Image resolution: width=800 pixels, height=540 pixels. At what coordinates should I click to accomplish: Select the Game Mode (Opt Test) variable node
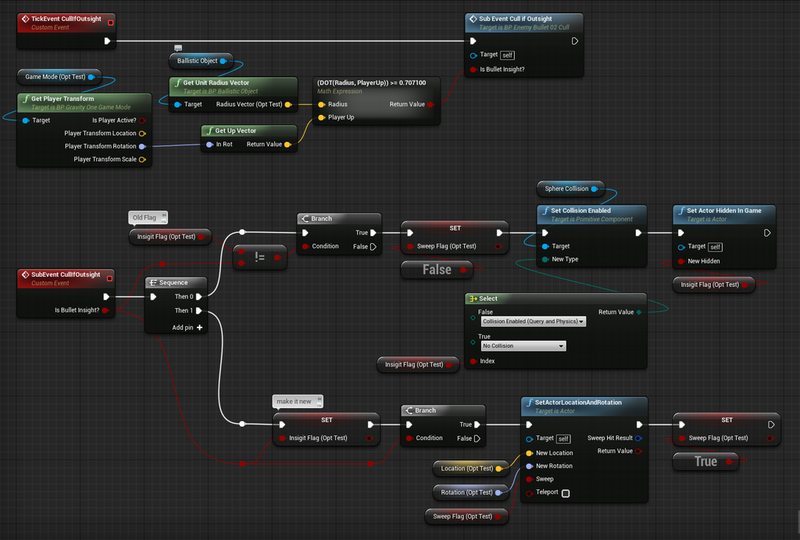click(x=59, y=77)
